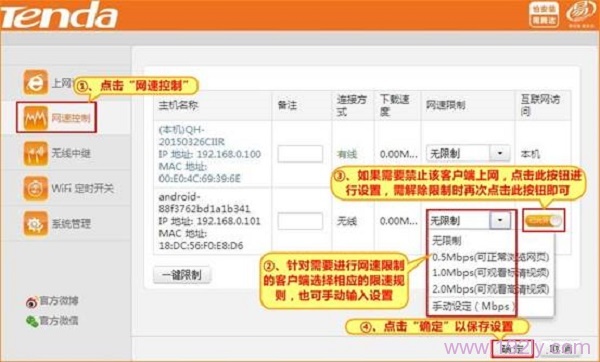
Task: Pick 2.0Mbps option from the list
Action: tap(491, 289)
